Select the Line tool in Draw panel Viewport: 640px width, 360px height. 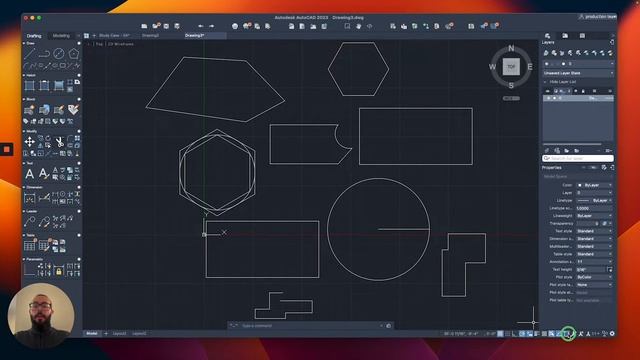point(30,53)
